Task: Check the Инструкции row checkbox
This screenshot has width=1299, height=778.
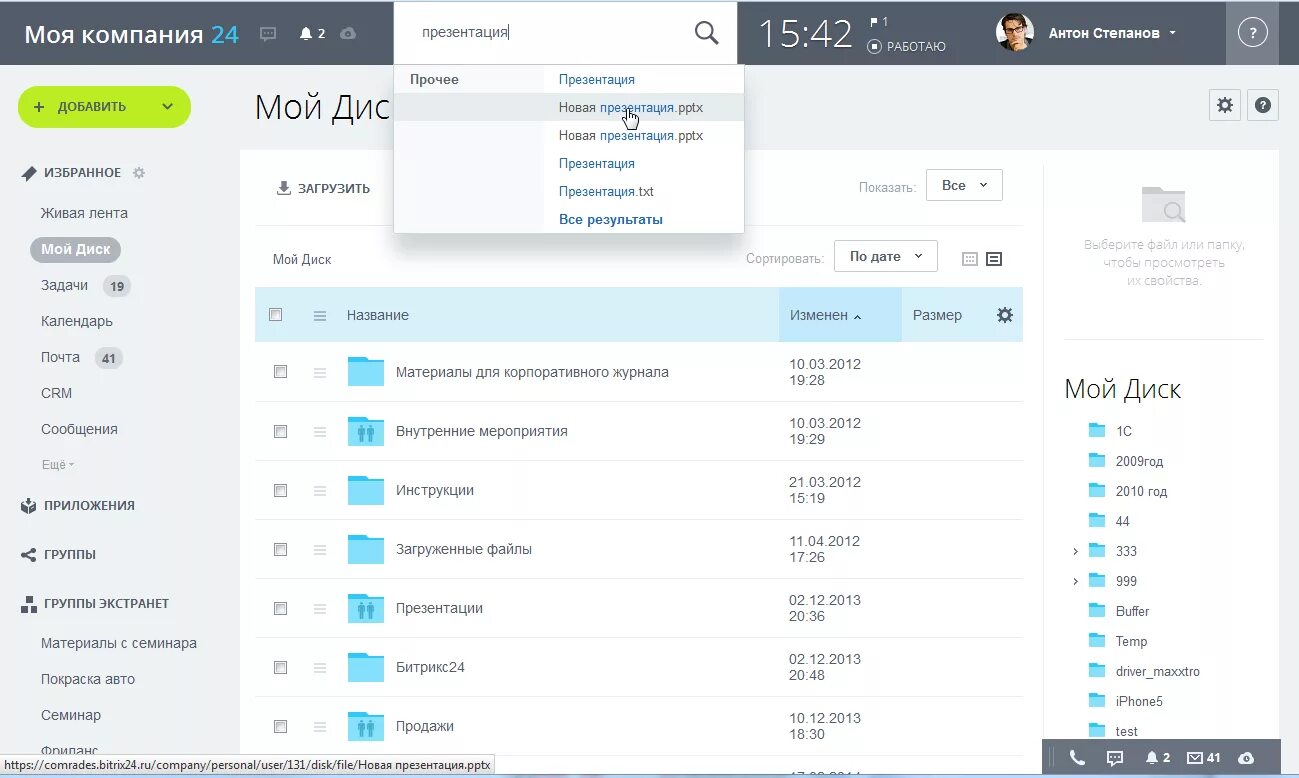Action: pyautogui.click(x=280, y=491)
